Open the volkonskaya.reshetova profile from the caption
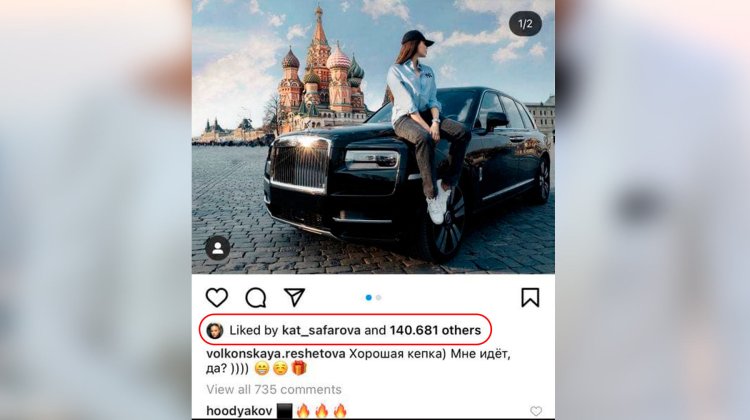Screen dimensions: 750x420 coord(277,353)
